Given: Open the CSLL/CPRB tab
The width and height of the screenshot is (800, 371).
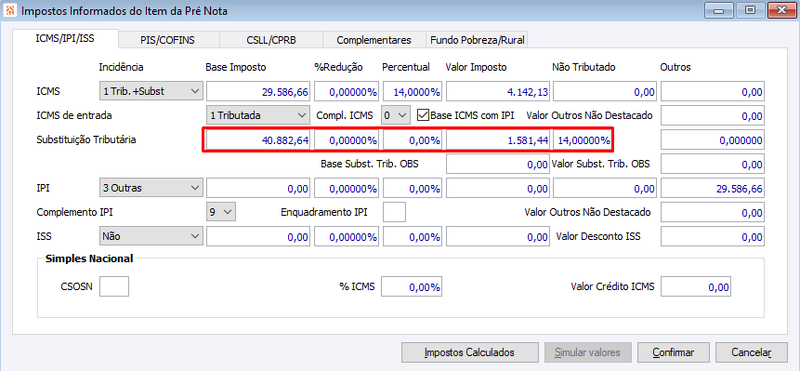Looking at the screenshot, I should click(x=271, y=40).
